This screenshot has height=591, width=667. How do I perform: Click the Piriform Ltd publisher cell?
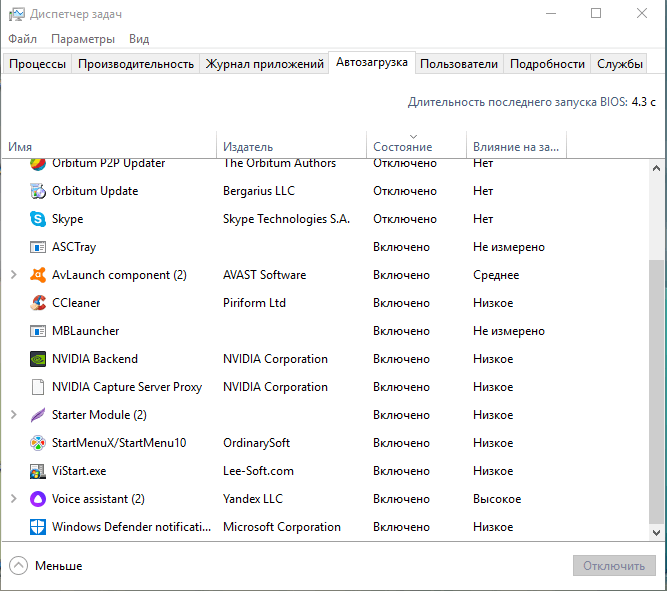(x=254, y=303)
